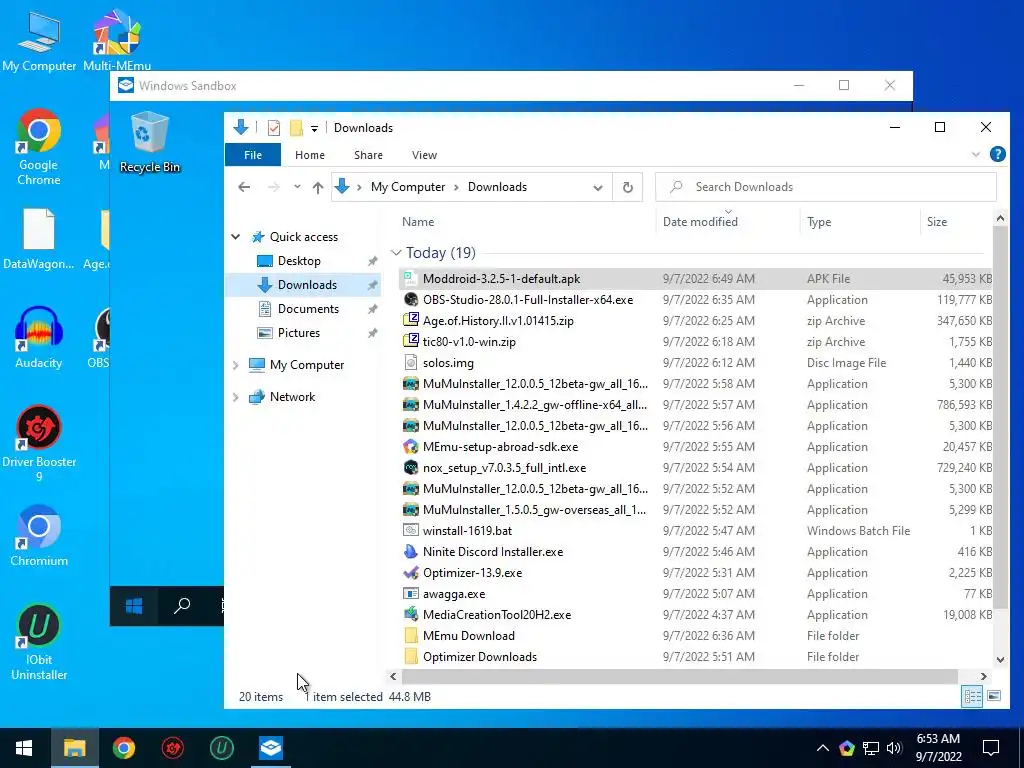
Task: Click search icon in Sandbox taskbar
Action: click(182, 606)
